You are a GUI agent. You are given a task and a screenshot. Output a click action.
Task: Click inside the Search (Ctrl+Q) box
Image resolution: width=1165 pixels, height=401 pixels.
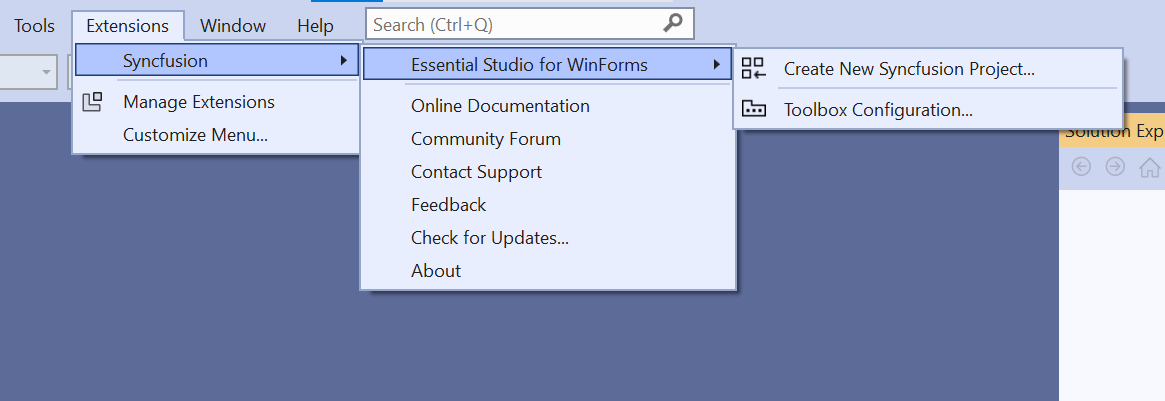[510, 24]
